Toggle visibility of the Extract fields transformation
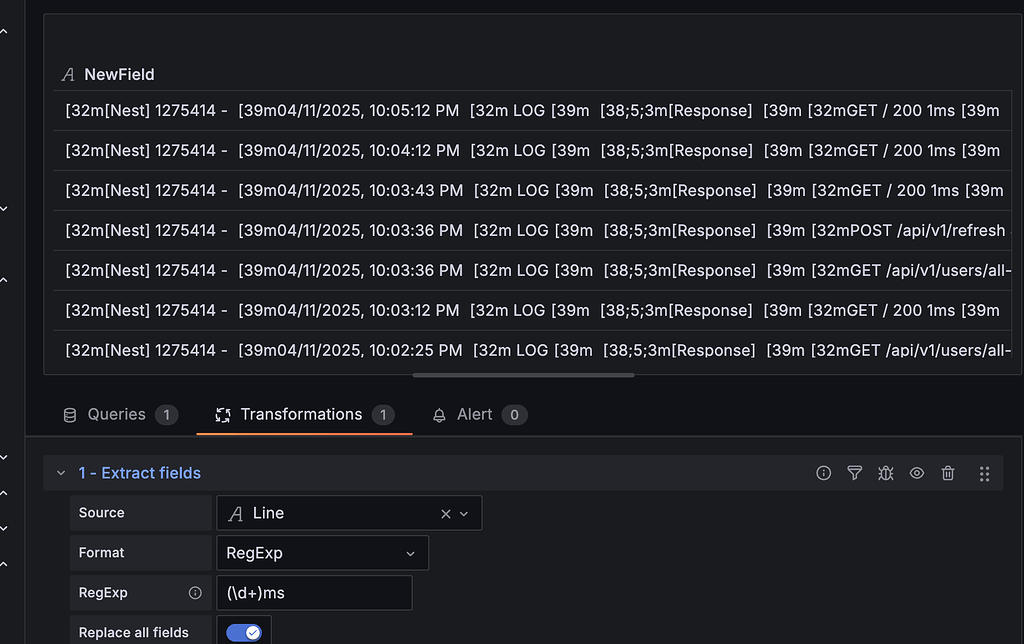Image resolution: width=1024 pixels, height=644 pixels. 917,473
